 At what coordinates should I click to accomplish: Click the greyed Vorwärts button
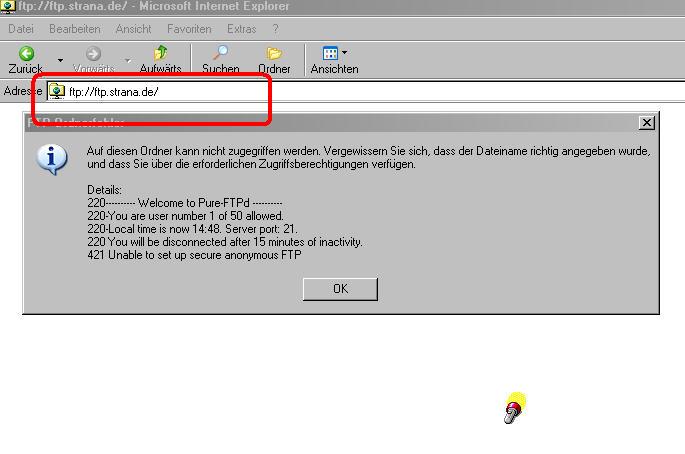coord(93,60)
